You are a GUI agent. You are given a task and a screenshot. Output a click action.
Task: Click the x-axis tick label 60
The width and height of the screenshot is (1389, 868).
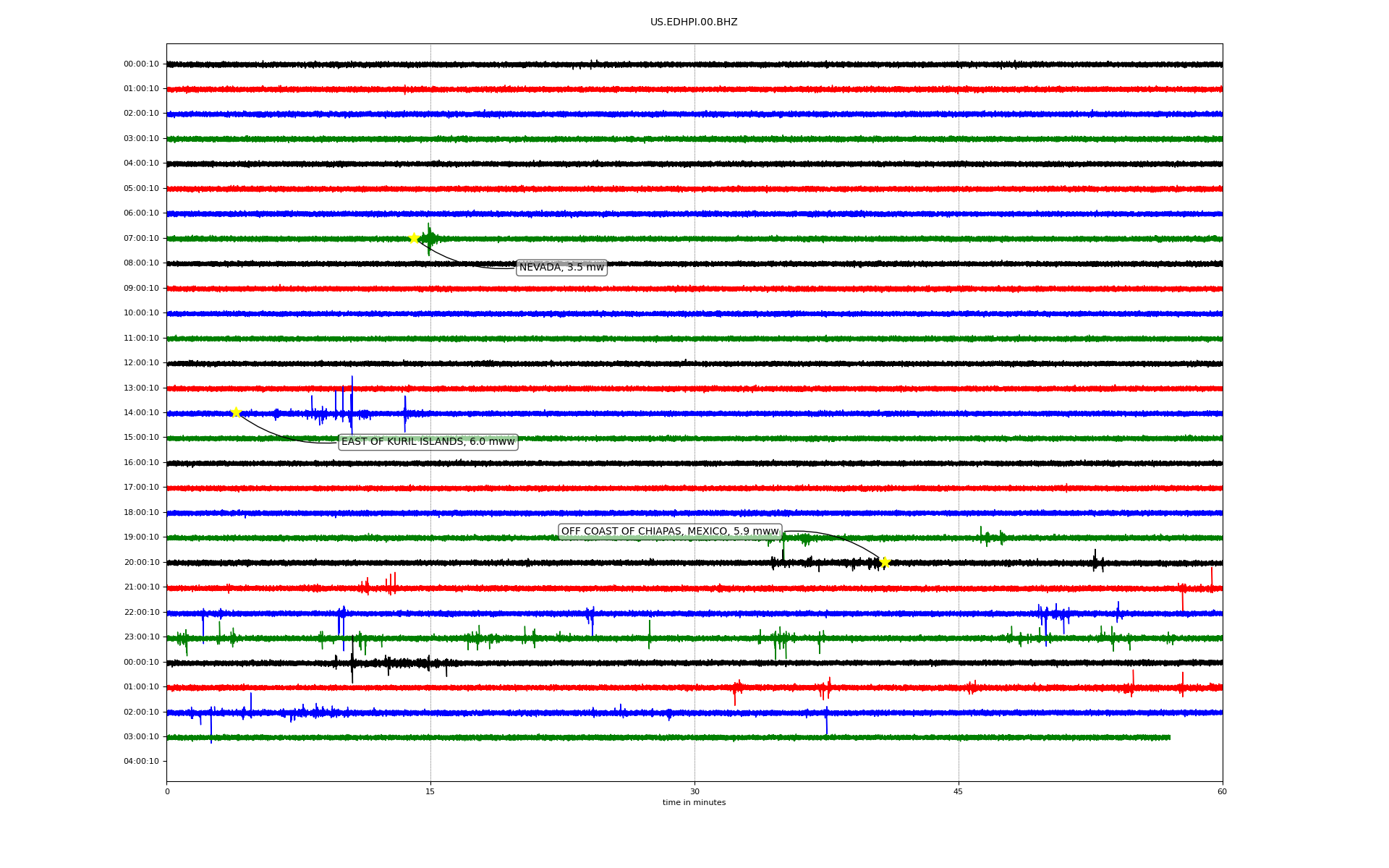[1222, 792]
